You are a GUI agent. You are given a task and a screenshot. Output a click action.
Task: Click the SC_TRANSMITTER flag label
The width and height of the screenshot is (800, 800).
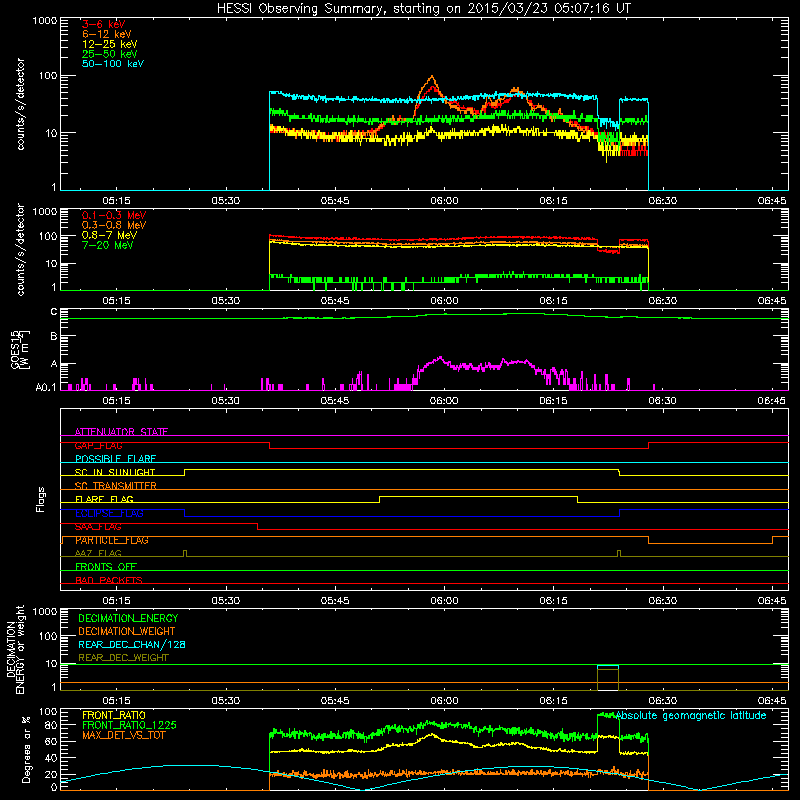[116, 486]
